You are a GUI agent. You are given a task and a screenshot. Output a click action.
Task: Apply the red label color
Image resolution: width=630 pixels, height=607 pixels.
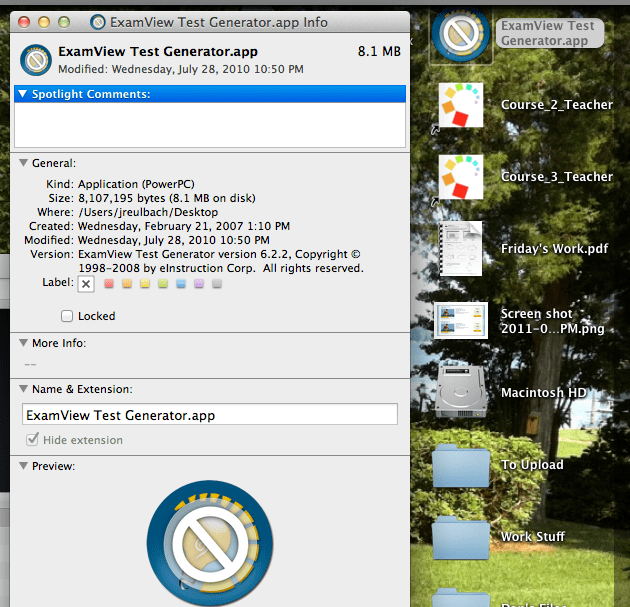tap(109, 284)
